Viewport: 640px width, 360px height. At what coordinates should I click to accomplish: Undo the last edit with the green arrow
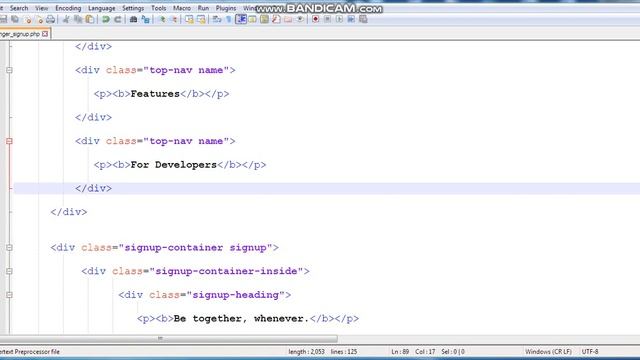coord(106,19)
